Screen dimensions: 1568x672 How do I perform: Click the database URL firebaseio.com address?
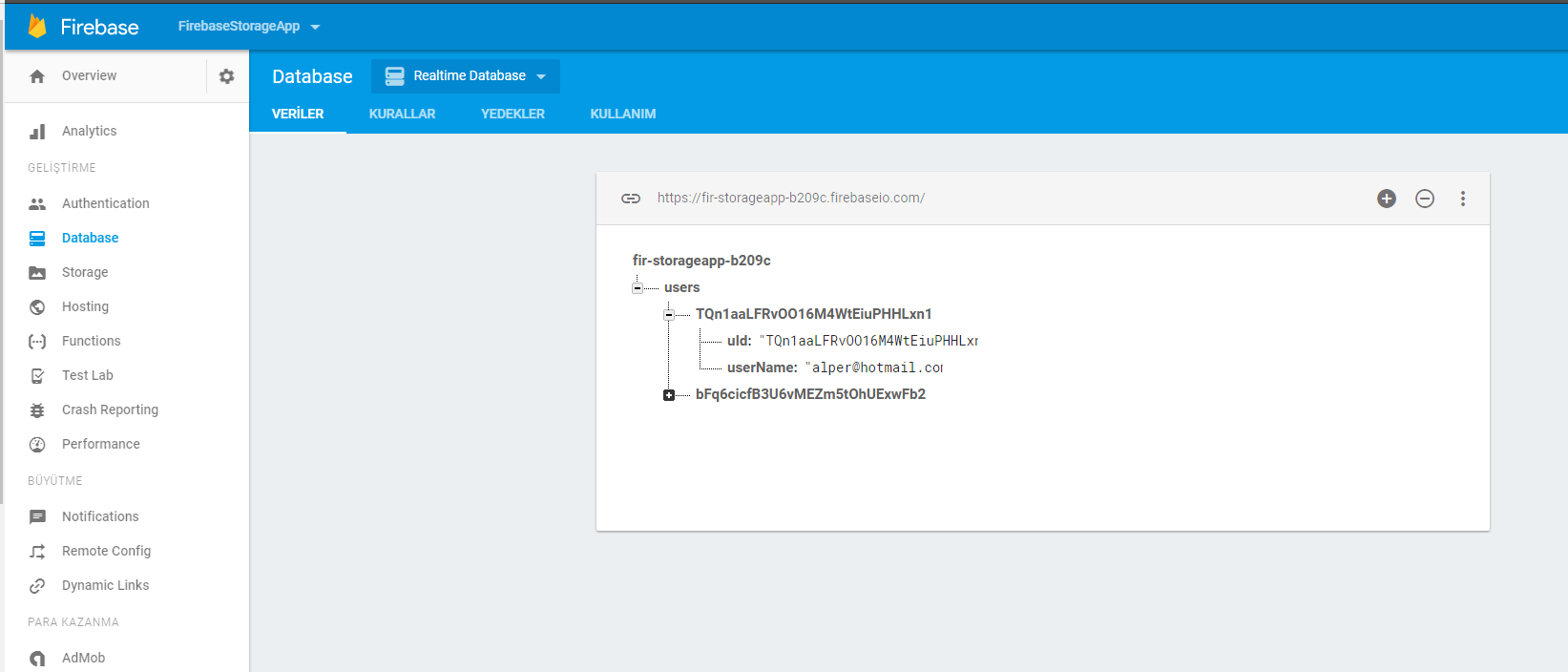[x=791, y=199]
